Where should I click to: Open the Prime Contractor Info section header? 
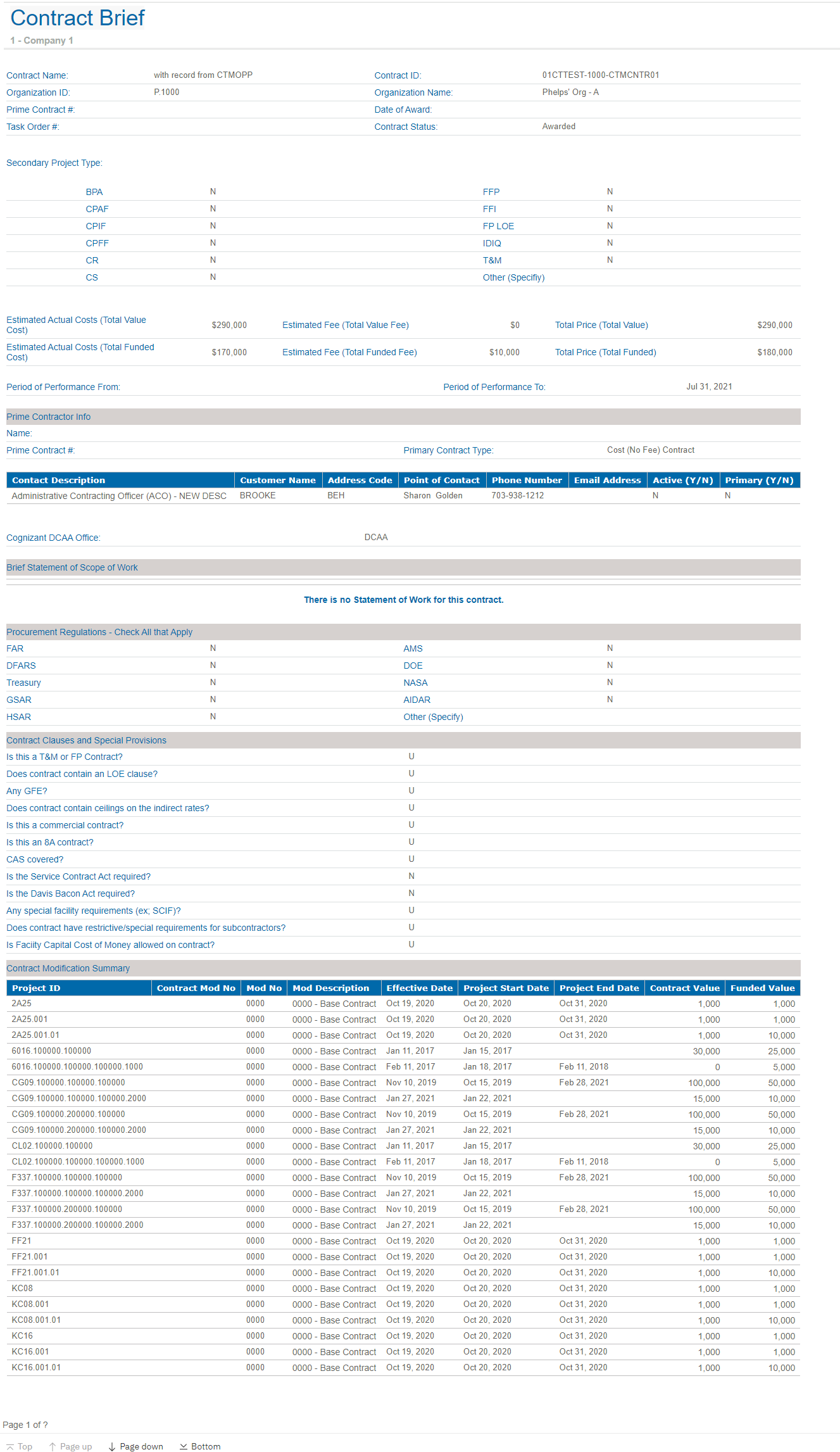[49, 417]
